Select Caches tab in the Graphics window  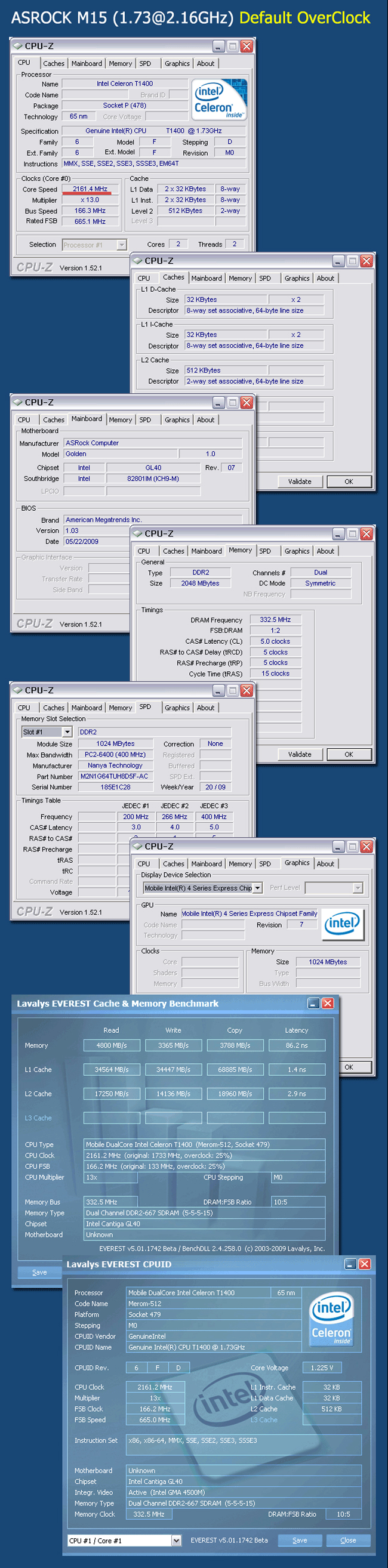tap(174, 864)
